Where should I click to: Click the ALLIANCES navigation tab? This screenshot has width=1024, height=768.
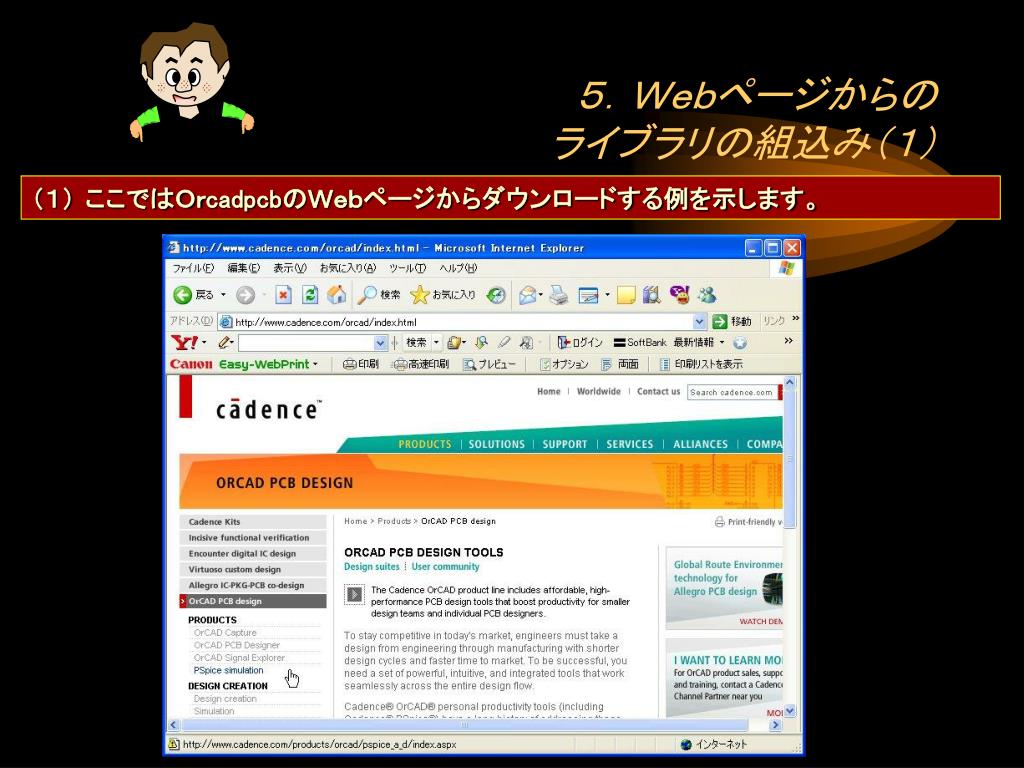[700, 444]
